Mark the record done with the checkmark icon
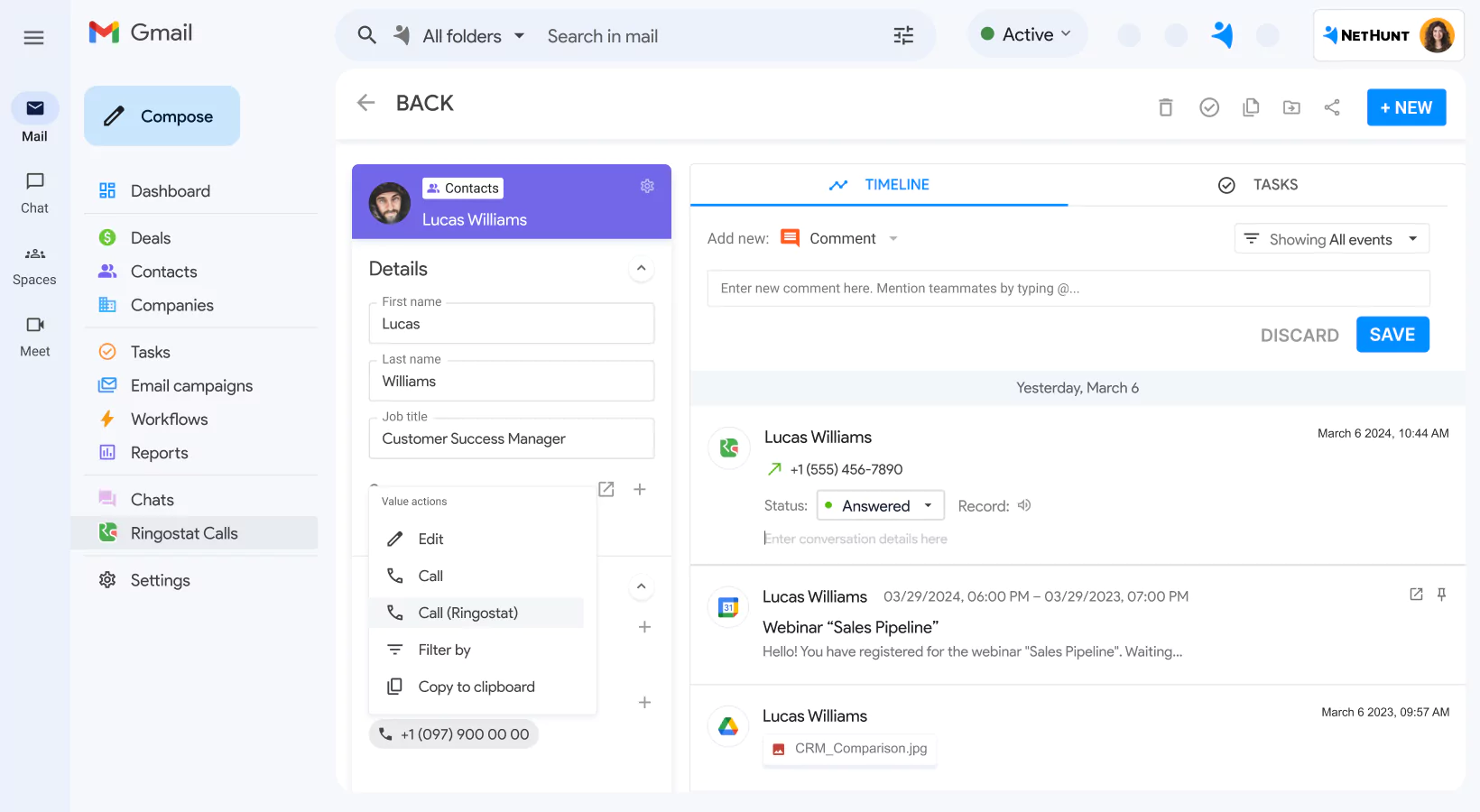Viewport: 1480px width, 812px height. [1209, 106]
